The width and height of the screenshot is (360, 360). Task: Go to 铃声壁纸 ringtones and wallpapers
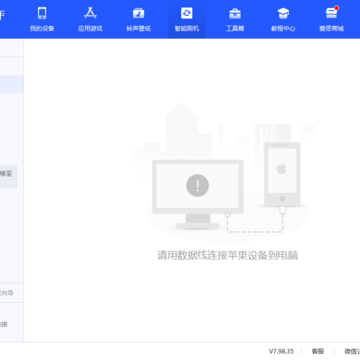[138, 19]
